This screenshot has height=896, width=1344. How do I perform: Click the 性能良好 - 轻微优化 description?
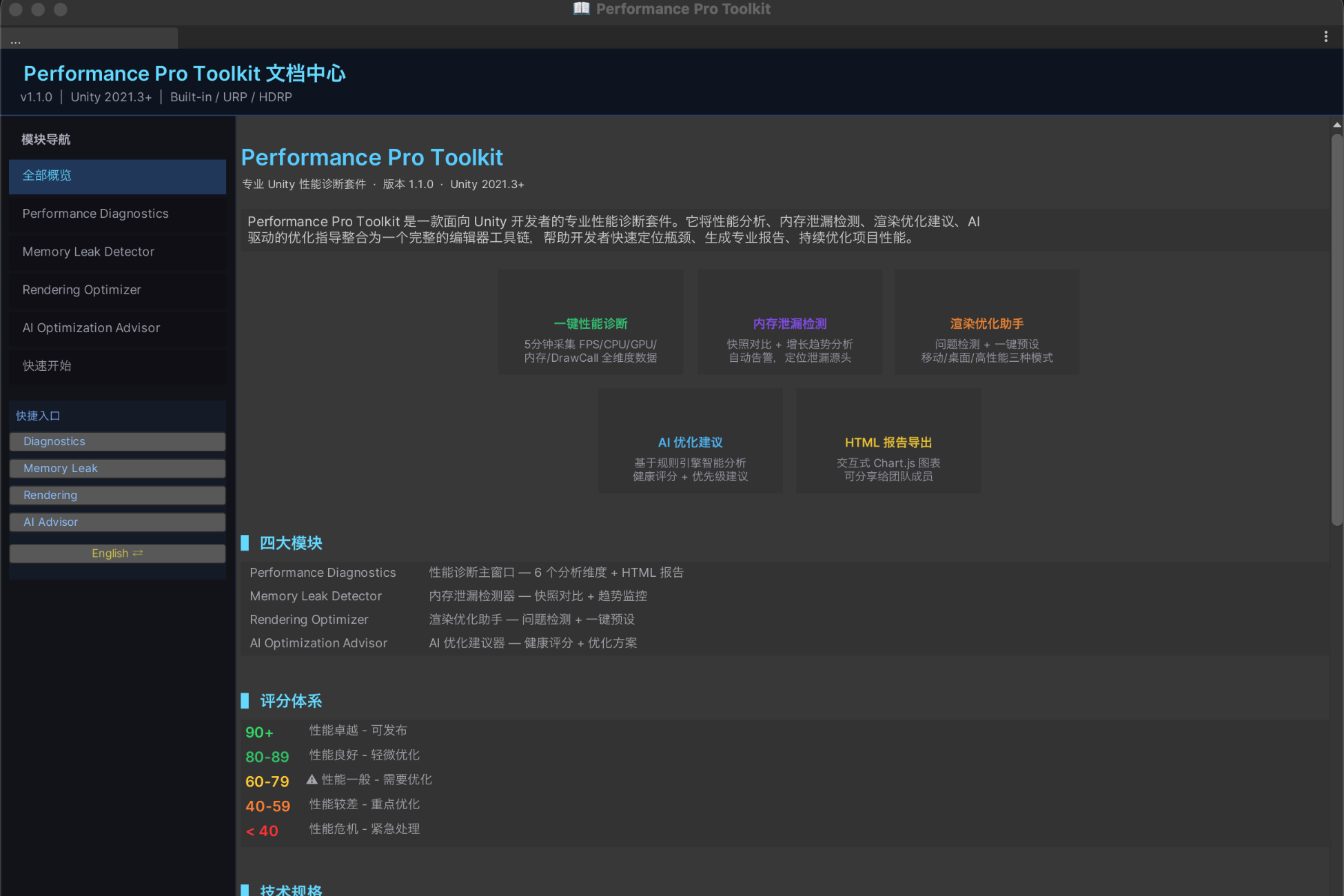[x=364, y=755]
